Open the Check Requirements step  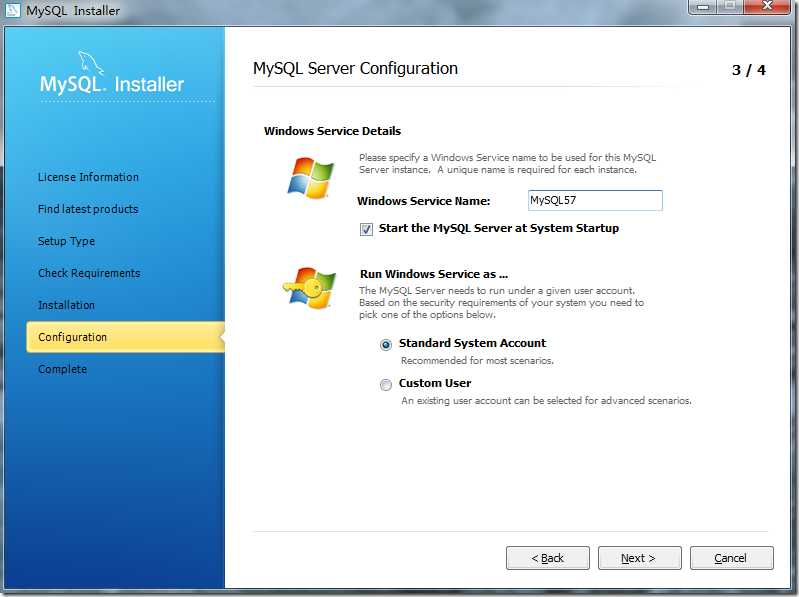click(x=89, y=274)
